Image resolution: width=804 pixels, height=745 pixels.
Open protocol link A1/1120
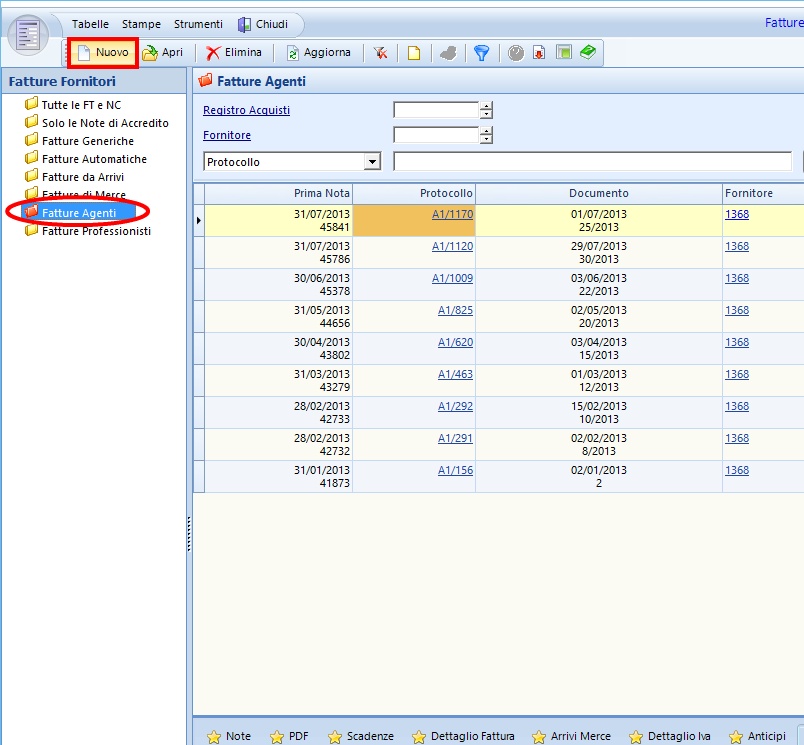[452, 246]
